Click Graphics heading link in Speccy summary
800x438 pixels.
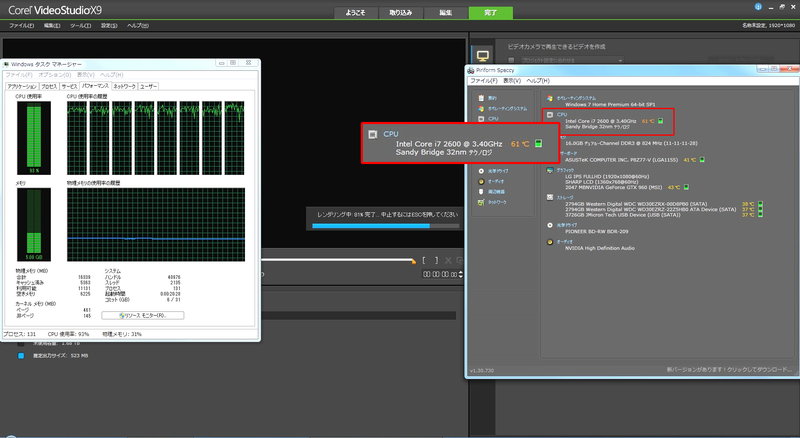click(x=565, y=170)
